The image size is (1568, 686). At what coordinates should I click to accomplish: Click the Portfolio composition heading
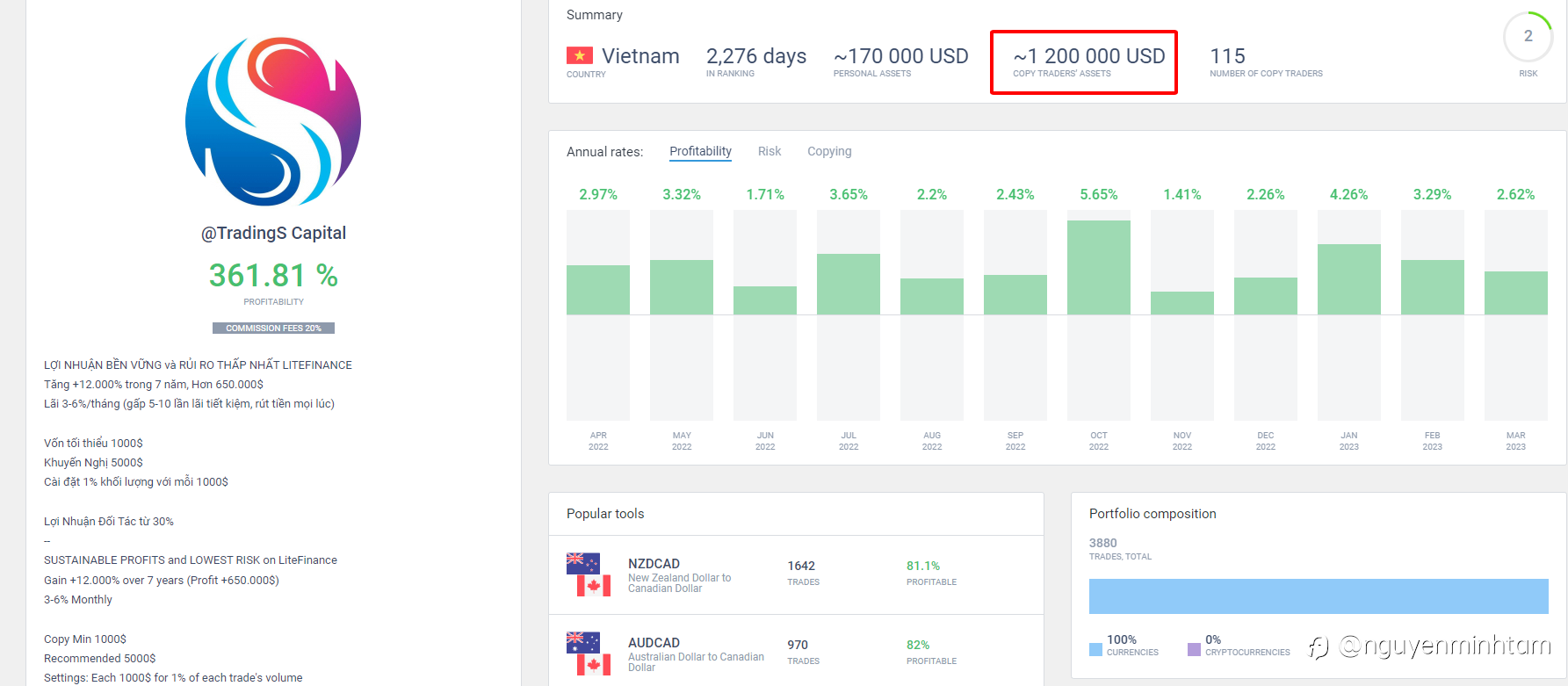pyautogui.click(x=1153, y=513)
